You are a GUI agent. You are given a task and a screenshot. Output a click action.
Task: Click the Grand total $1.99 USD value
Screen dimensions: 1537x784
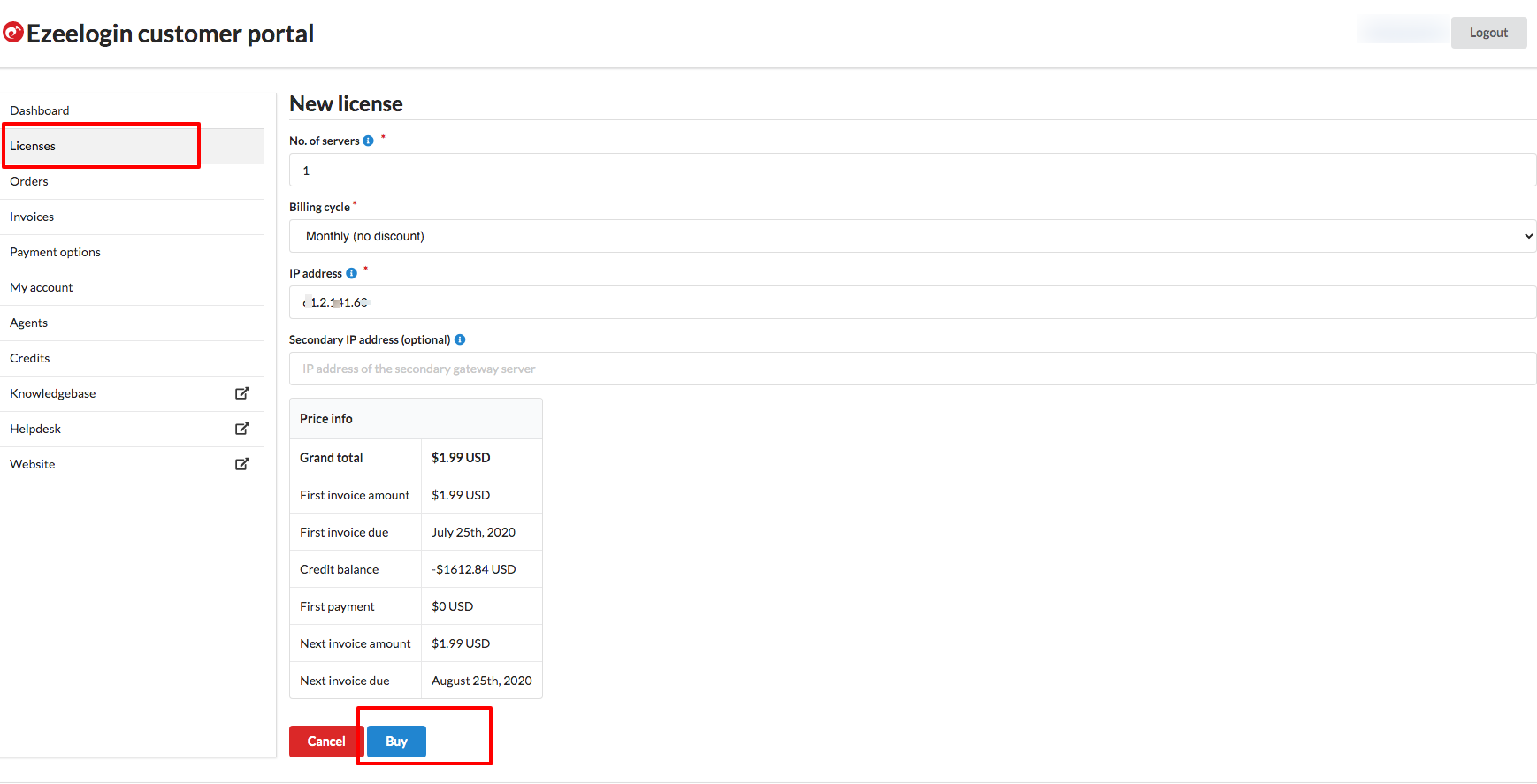[461, 458]
